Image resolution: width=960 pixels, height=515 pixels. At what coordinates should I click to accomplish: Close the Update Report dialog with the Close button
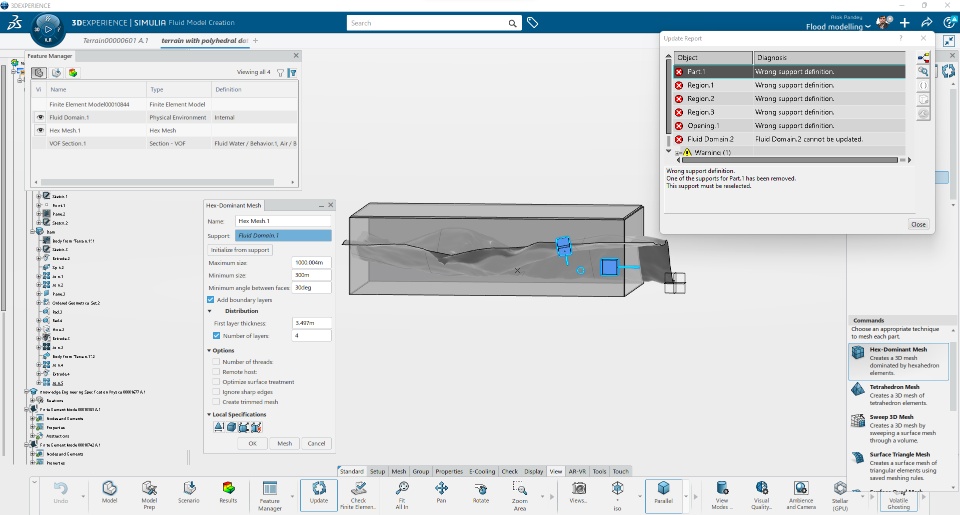(x=918, y=224)
